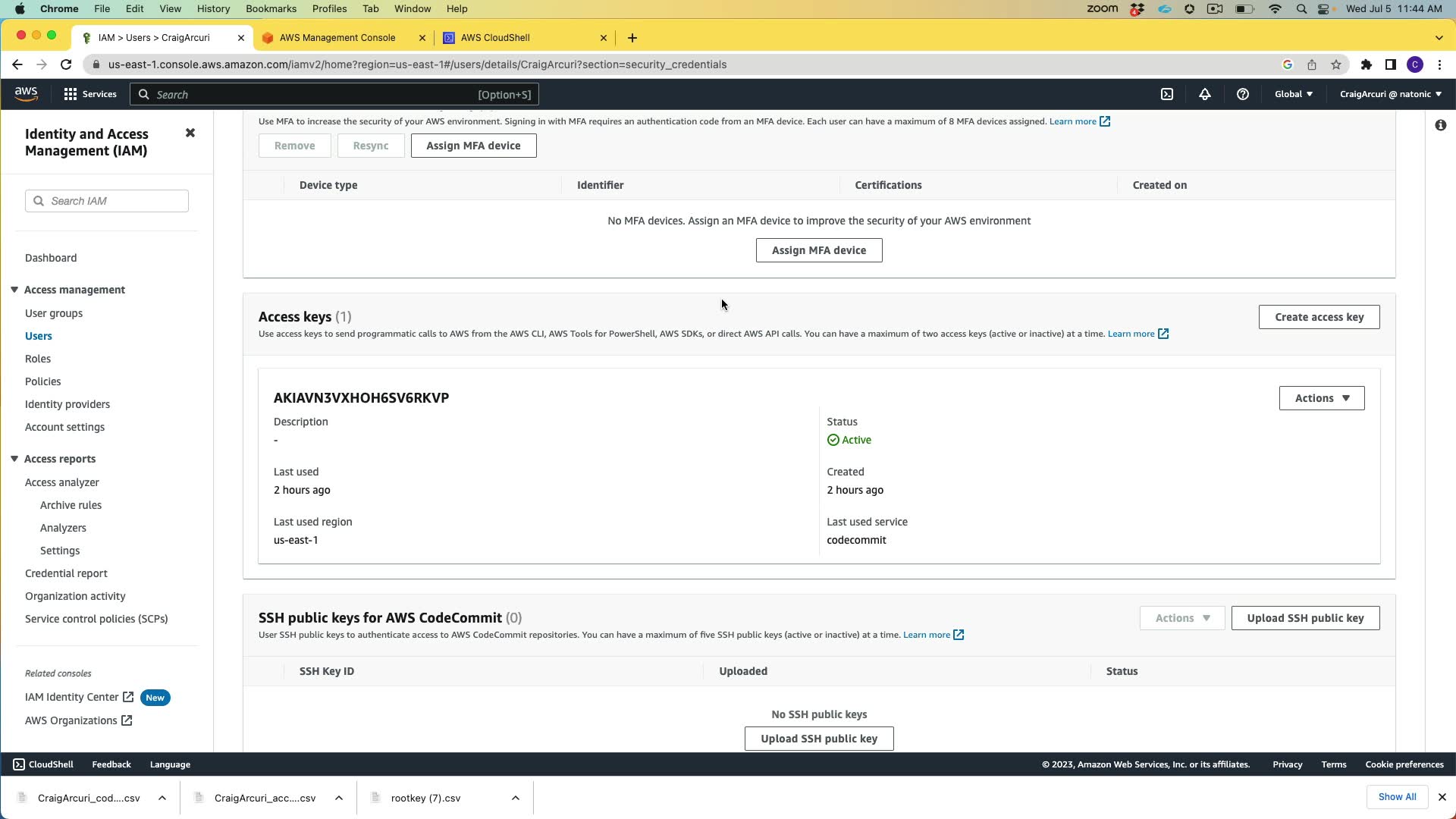Screen dimensions: 1456x819
Task: Open the AWS help question mark icon
Action: click(1242, 95)
